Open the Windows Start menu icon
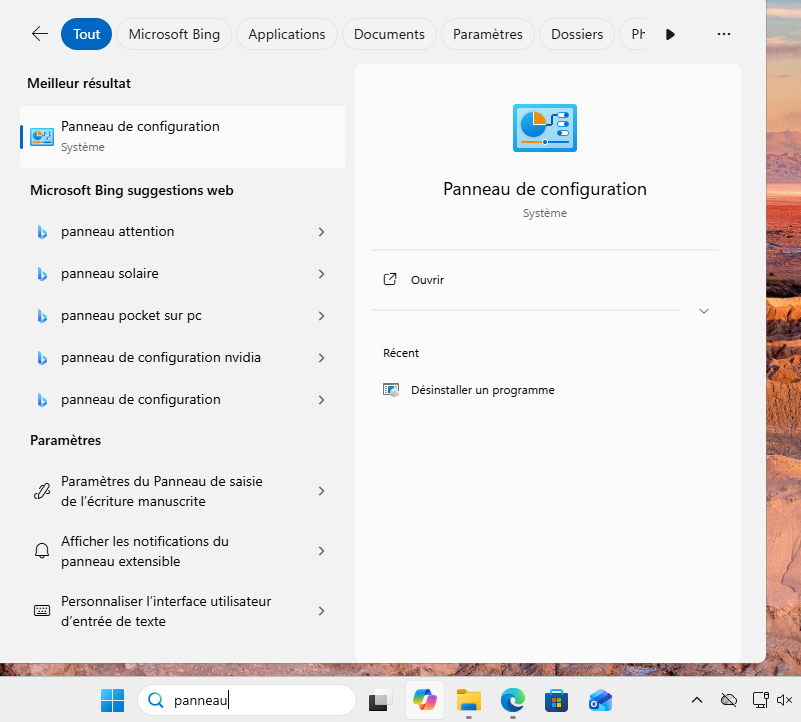Viewport: 801px width, 722px height. (x=112, y=701)
